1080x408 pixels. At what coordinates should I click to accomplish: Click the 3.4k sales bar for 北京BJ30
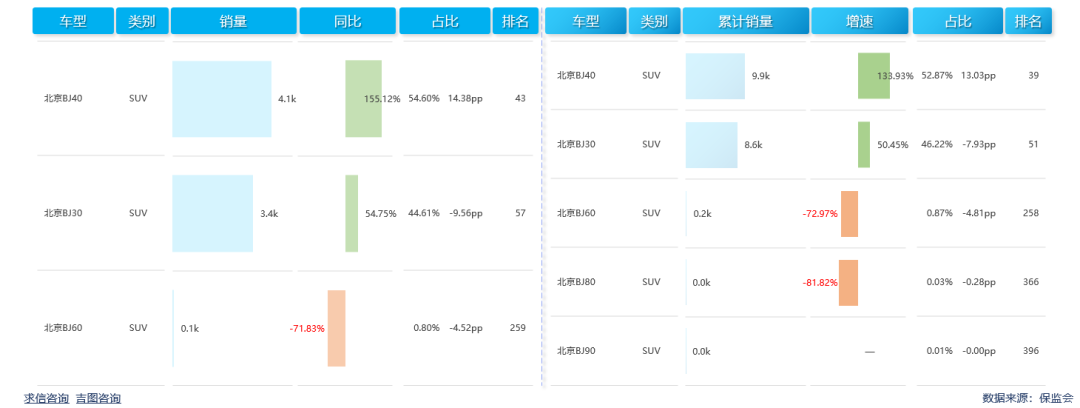click(x=213, y=214)
